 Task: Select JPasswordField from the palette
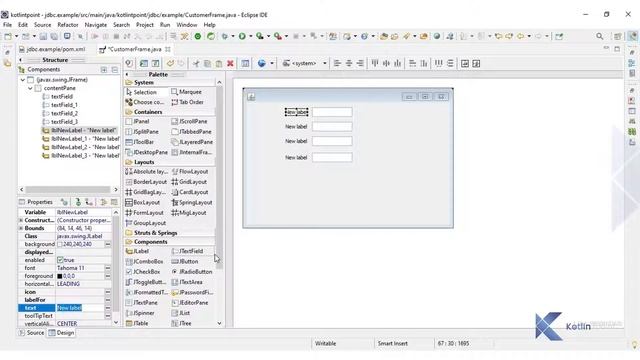click(x=192, y=292)
